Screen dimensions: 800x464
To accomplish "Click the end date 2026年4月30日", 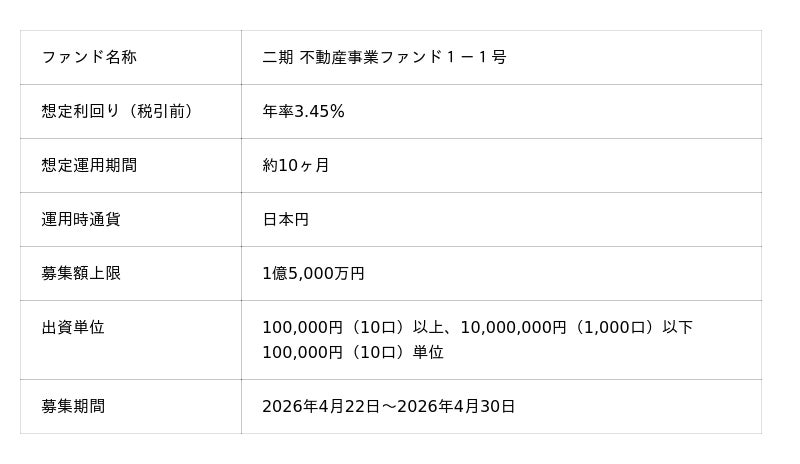I will (456, 406).
